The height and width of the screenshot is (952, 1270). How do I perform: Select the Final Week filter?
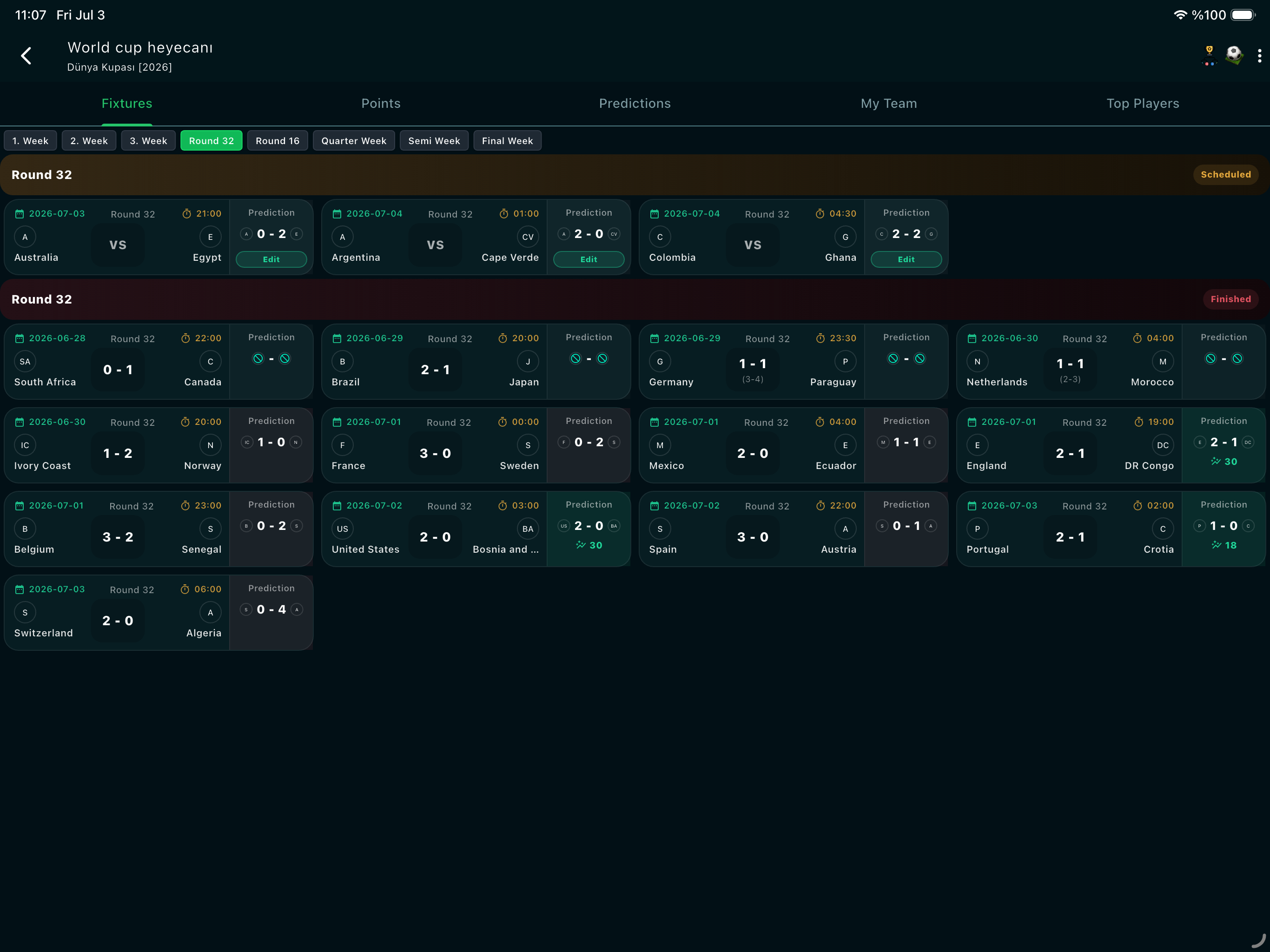(508, 141)
